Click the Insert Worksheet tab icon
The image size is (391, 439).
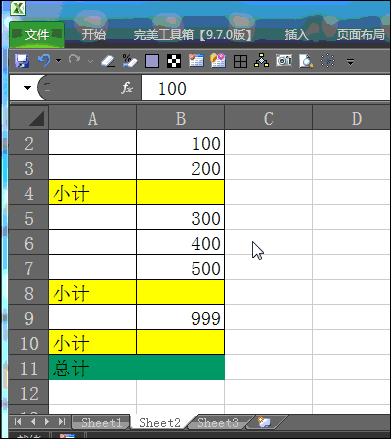(265, 422)
